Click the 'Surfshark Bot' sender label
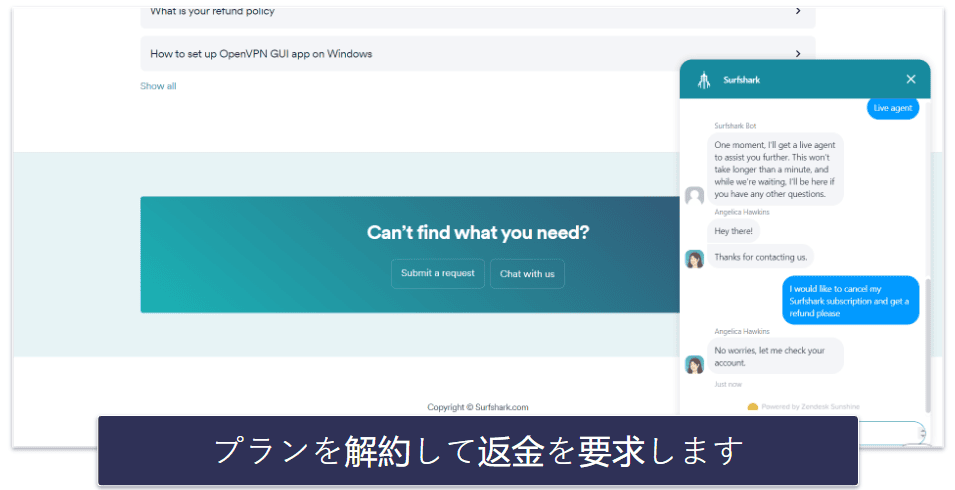955x490 pixels. coord(735,126)
